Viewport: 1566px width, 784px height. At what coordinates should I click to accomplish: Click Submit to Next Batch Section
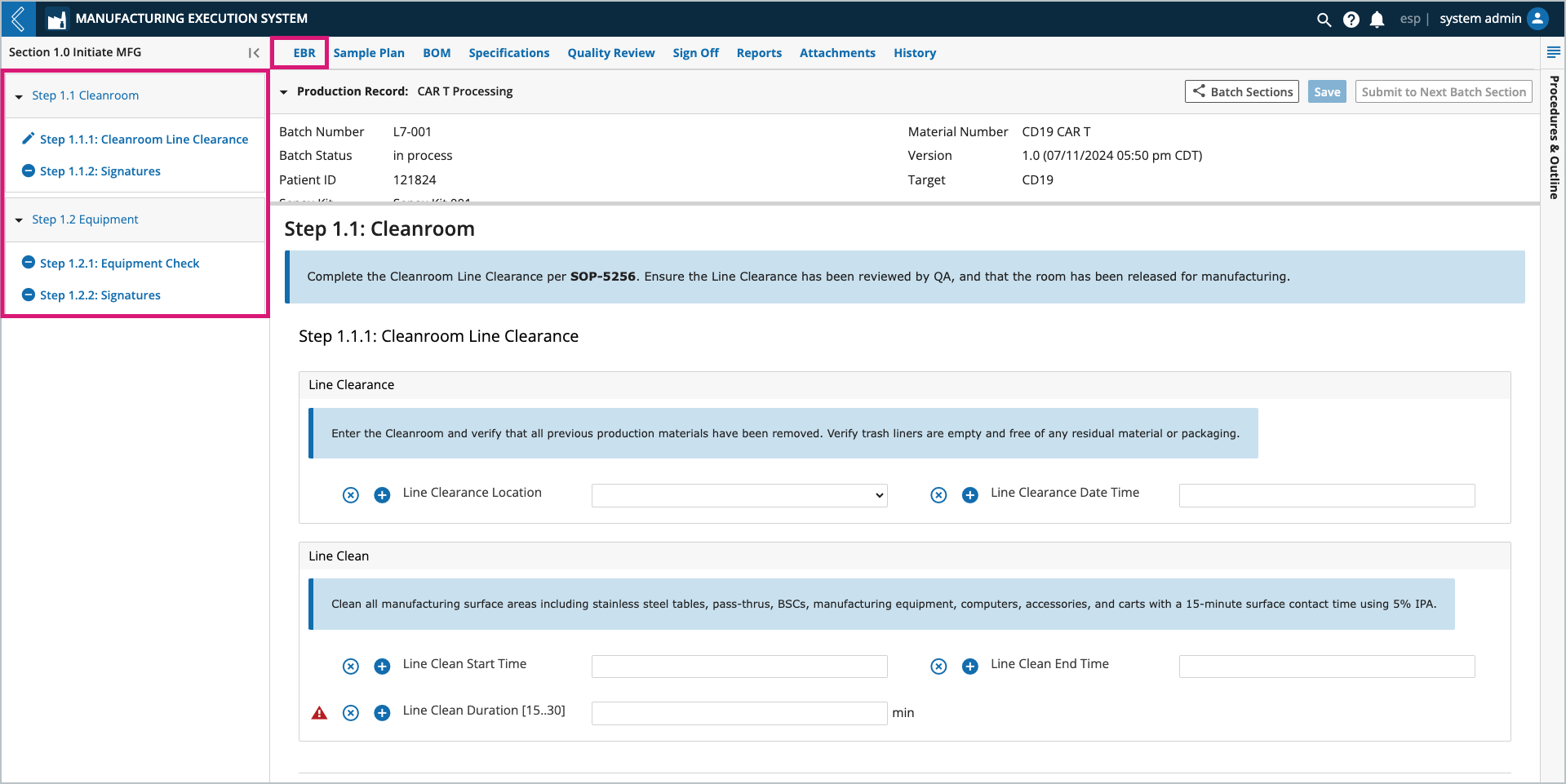[x=1444, y=91]
